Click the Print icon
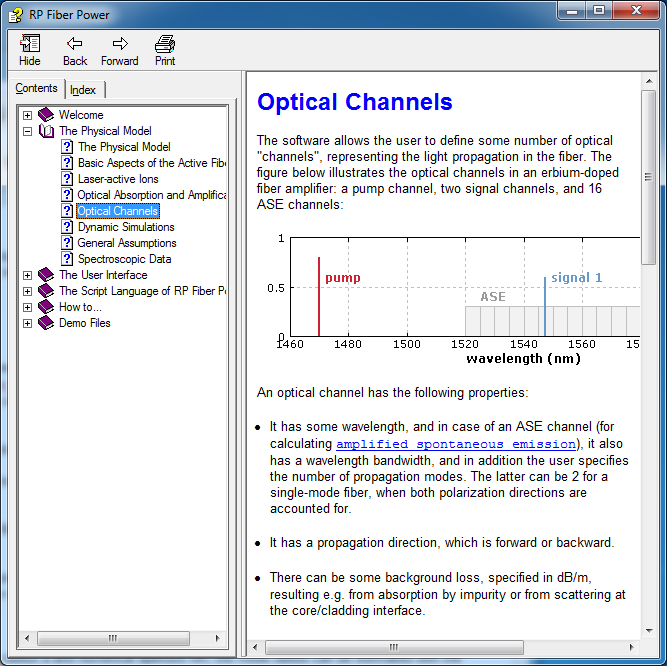This screenshot has width=667, height=666. pyautogui.click(x=165, y=44)
